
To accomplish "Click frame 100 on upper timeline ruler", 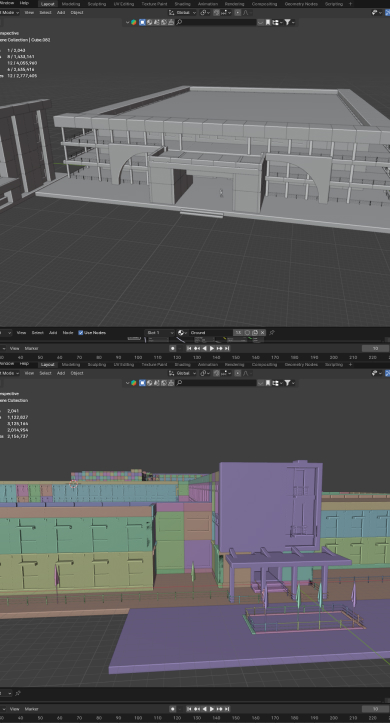I will pos(138,357).
